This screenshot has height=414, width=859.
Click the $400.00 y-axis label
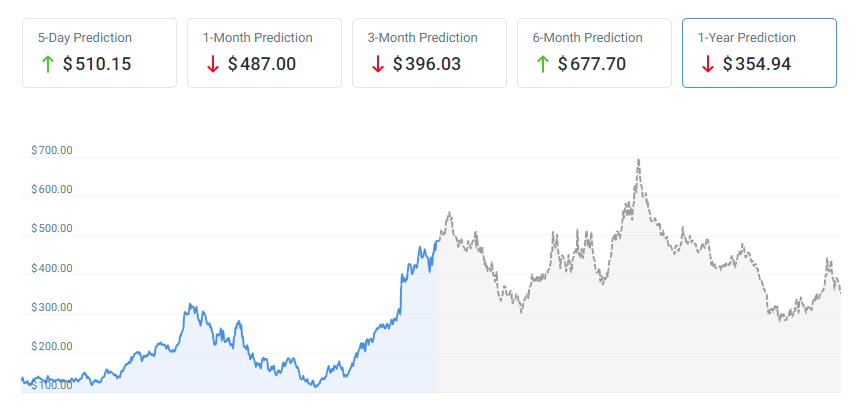[52, 268]
